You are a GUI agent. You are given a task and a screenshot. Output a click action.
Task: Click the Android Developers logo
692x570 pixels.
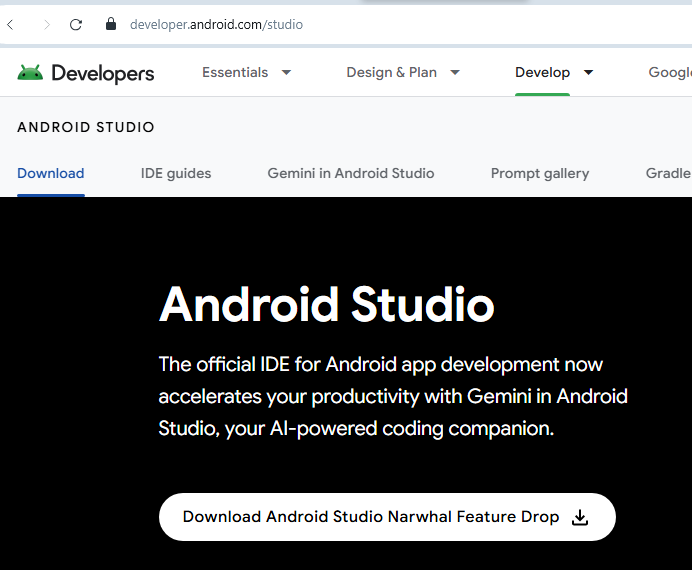coord(86,73)
